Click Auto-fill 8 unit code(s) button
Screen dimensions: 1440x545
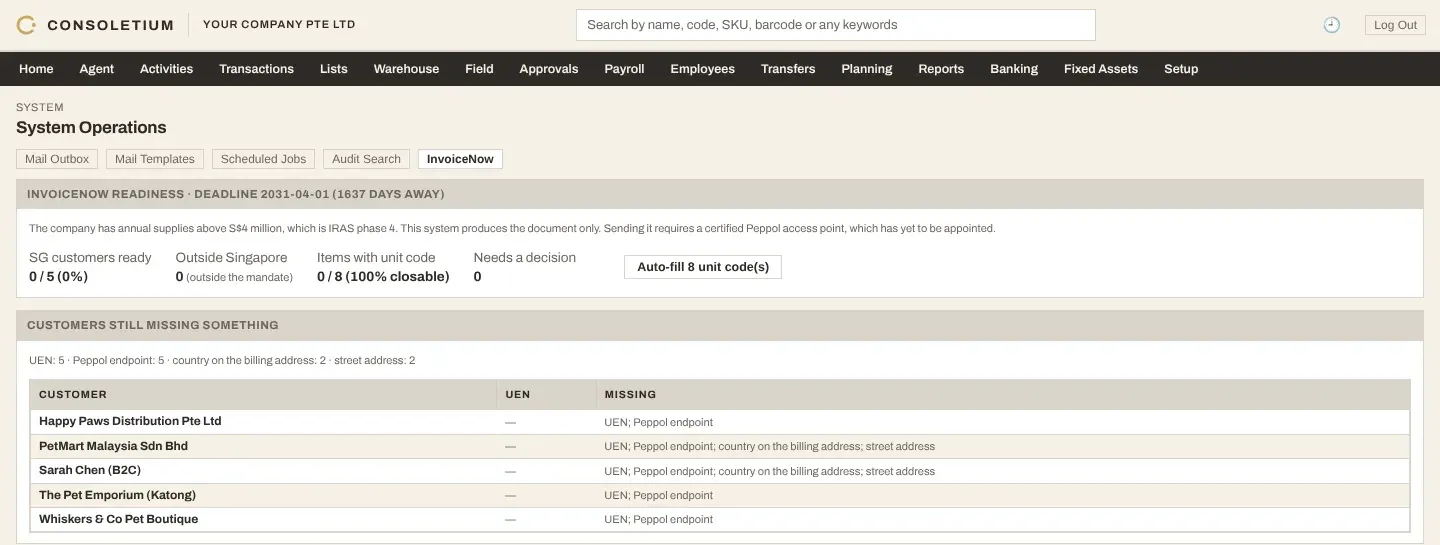(x=703, y=267)
